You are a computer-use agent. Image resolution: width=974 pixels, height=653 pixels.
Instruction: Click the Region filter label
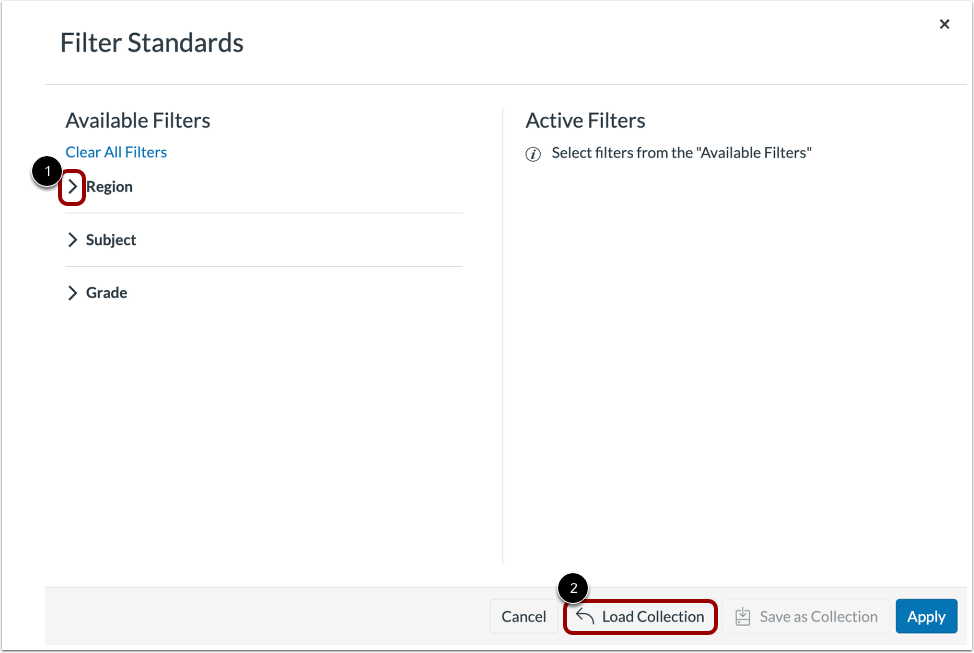point(109,186)
